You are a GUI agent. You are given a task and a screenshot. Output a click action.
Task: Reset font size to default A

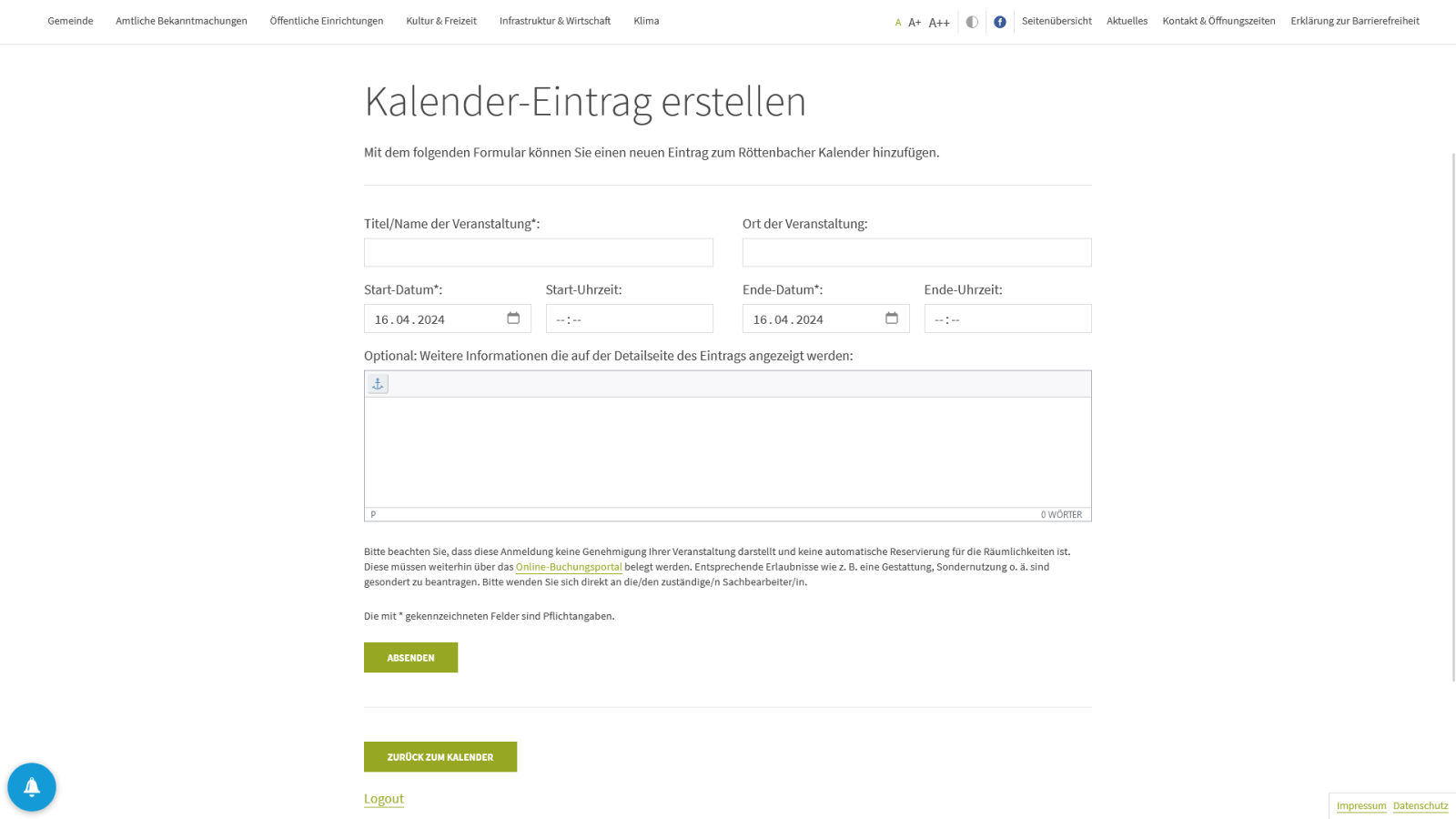[x=897, y=22]
